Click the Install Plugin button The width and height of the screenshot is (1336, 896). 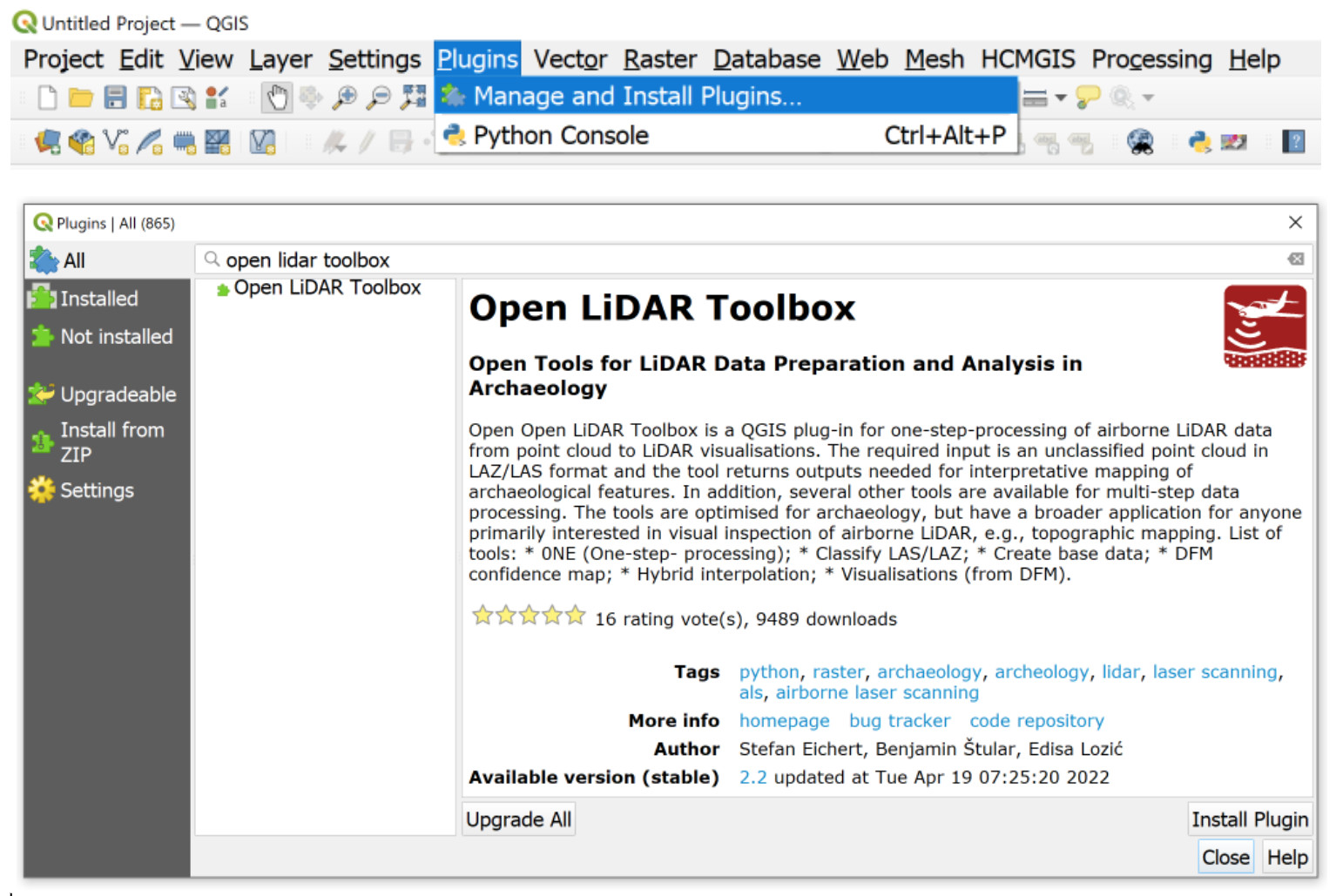[1250, 819]
